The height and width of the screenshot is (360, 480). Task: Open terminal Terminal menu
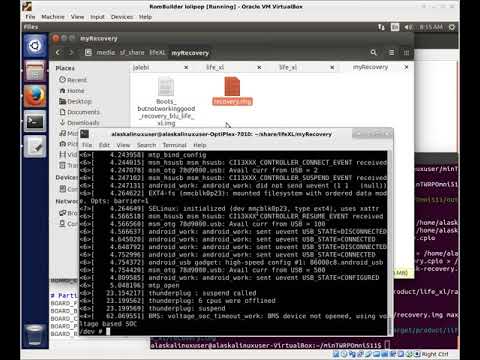click(174, 145)
